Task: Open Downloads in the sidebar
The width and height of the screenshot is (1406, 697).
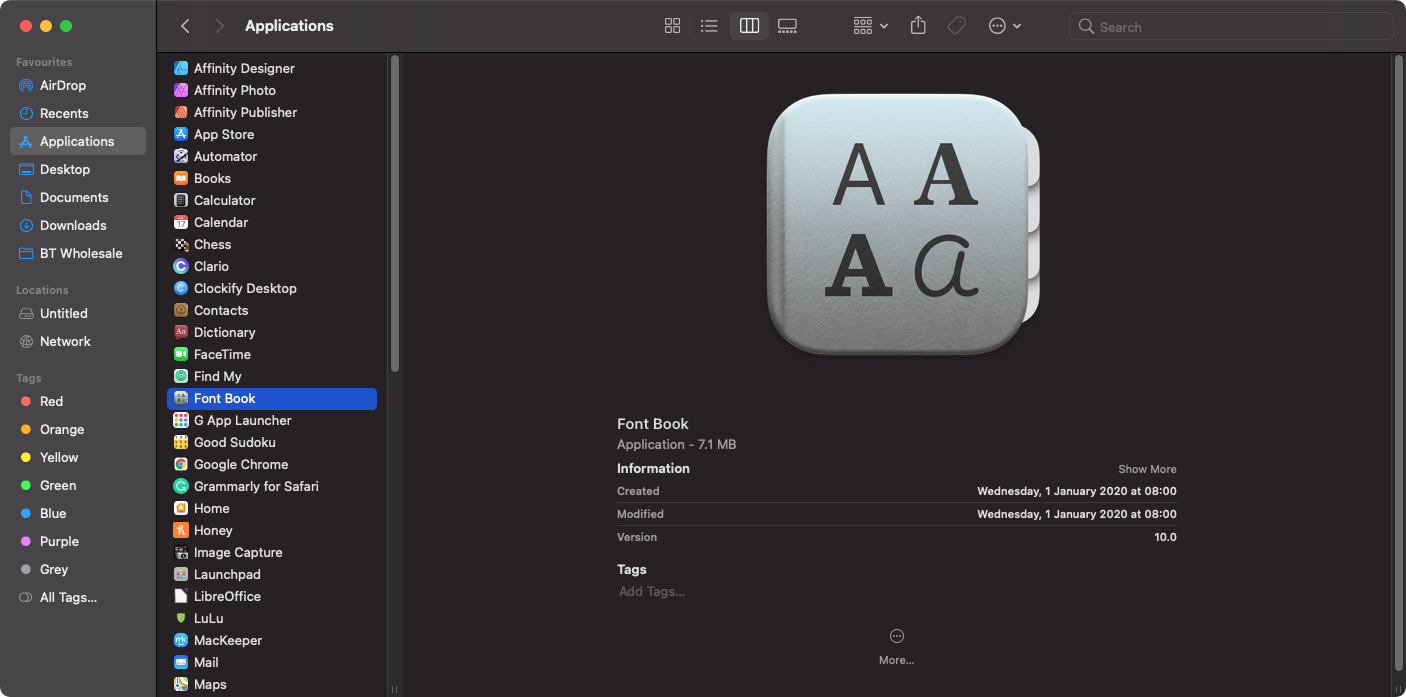Action: (x=78, y=225)
